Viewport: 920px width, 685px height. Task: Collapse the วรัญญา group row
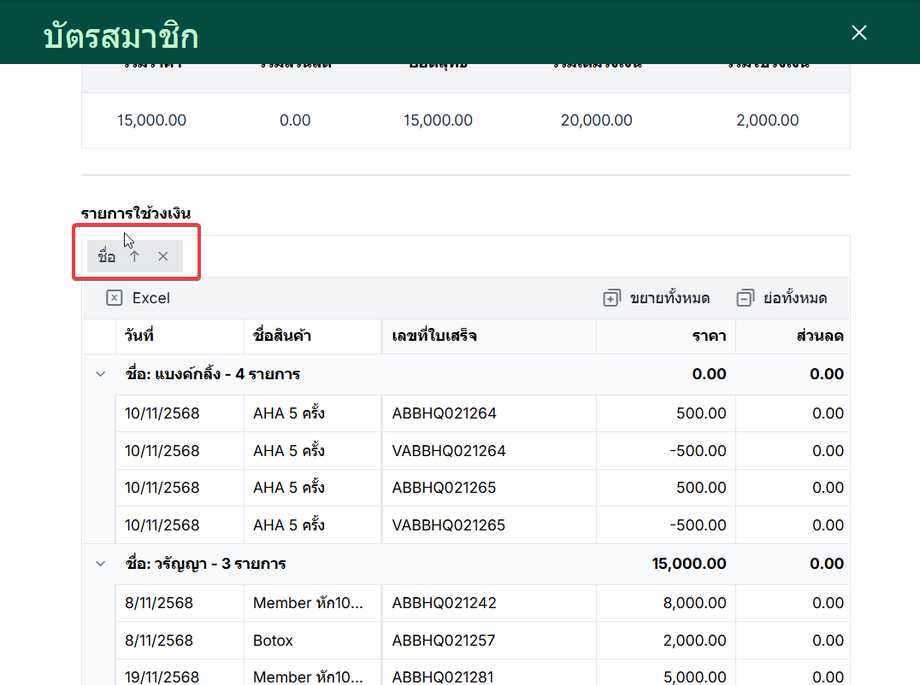coord(100,564)
